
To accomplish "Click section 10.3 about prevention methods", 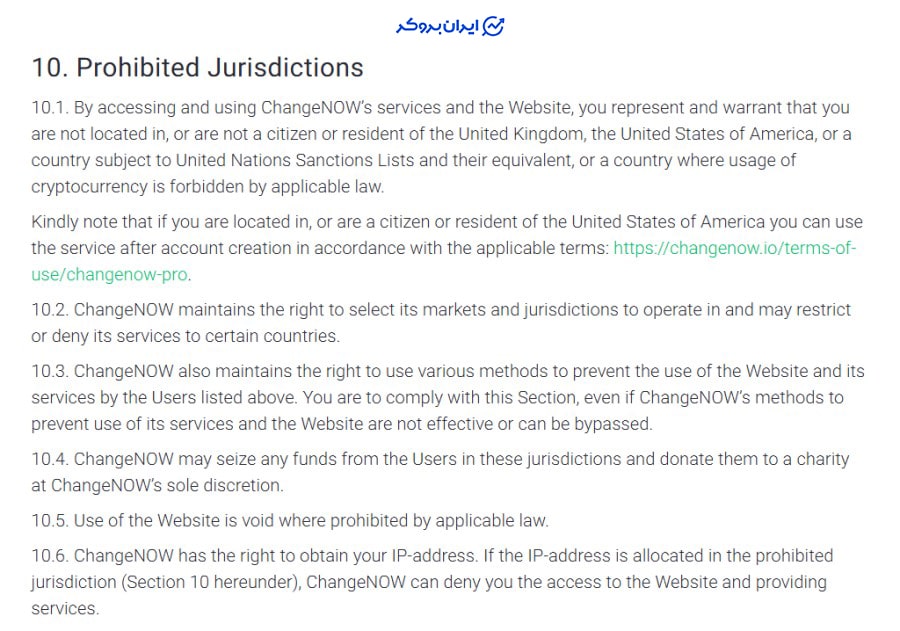I will pos(448,397).
